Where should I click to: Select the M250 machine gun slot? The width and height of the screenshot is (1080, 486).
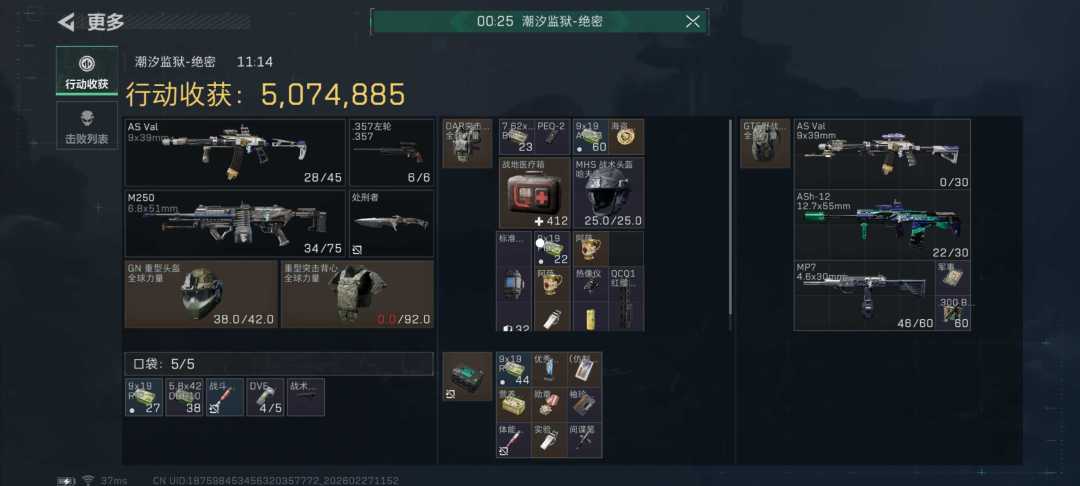235,224
